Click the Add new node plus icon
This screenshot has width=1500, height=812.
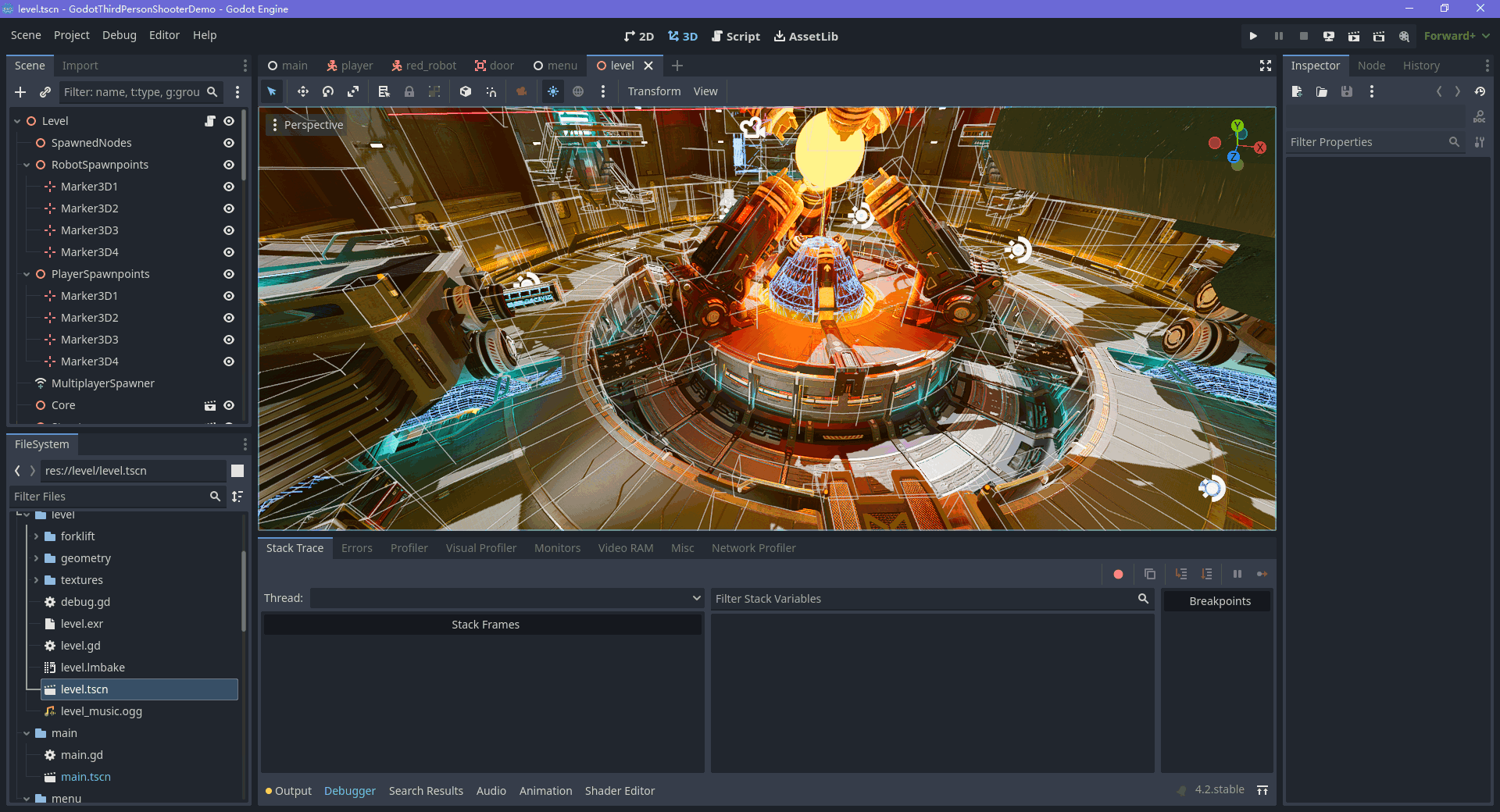(20, 92)
